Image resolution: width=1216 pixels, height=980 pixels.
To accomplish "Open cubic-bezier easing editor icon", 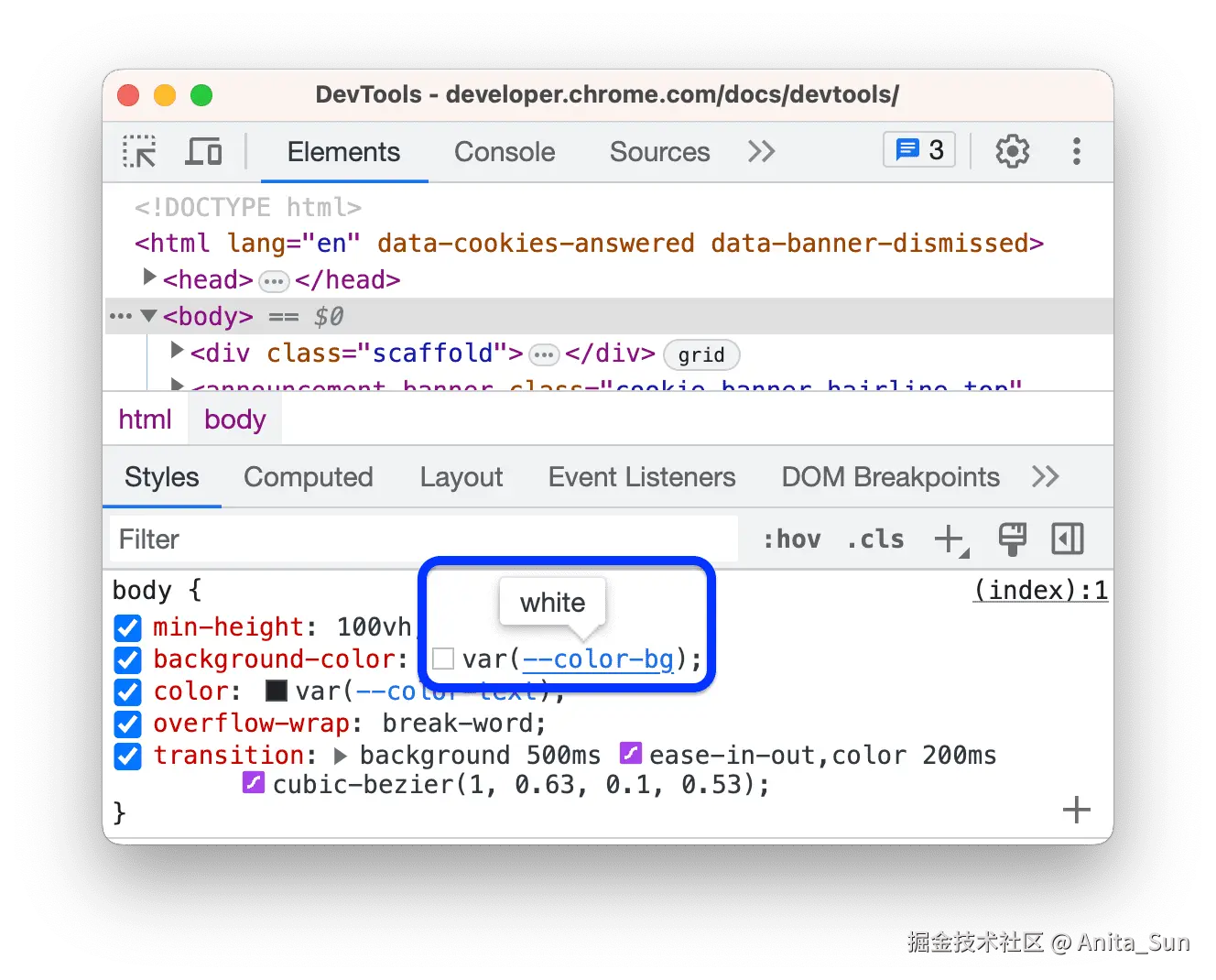I will pos(254,783).
